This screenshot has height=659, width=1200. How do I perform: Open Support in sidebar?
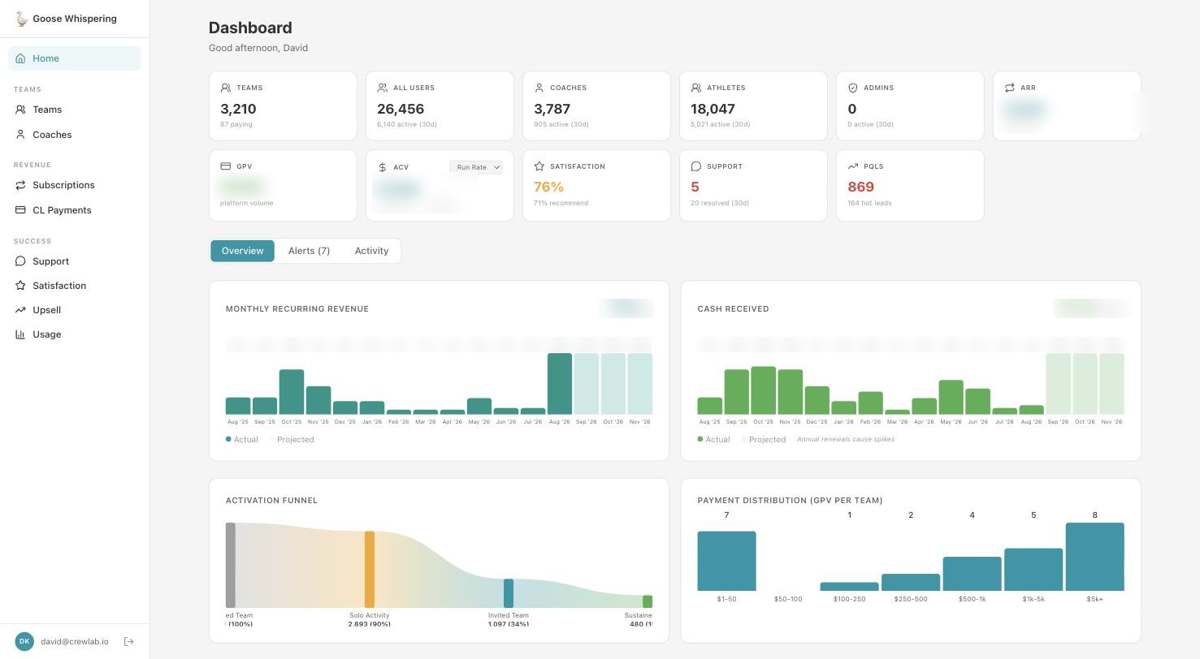(75, 261)
